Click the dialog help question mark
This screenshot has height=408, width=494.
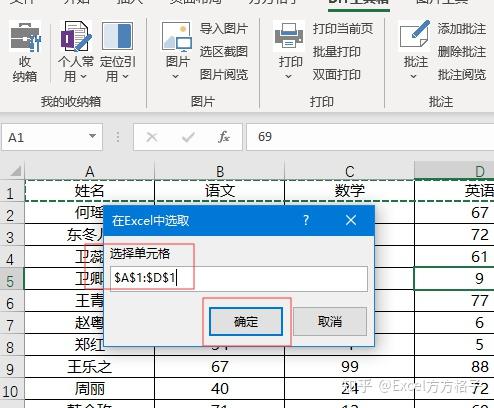306,220
